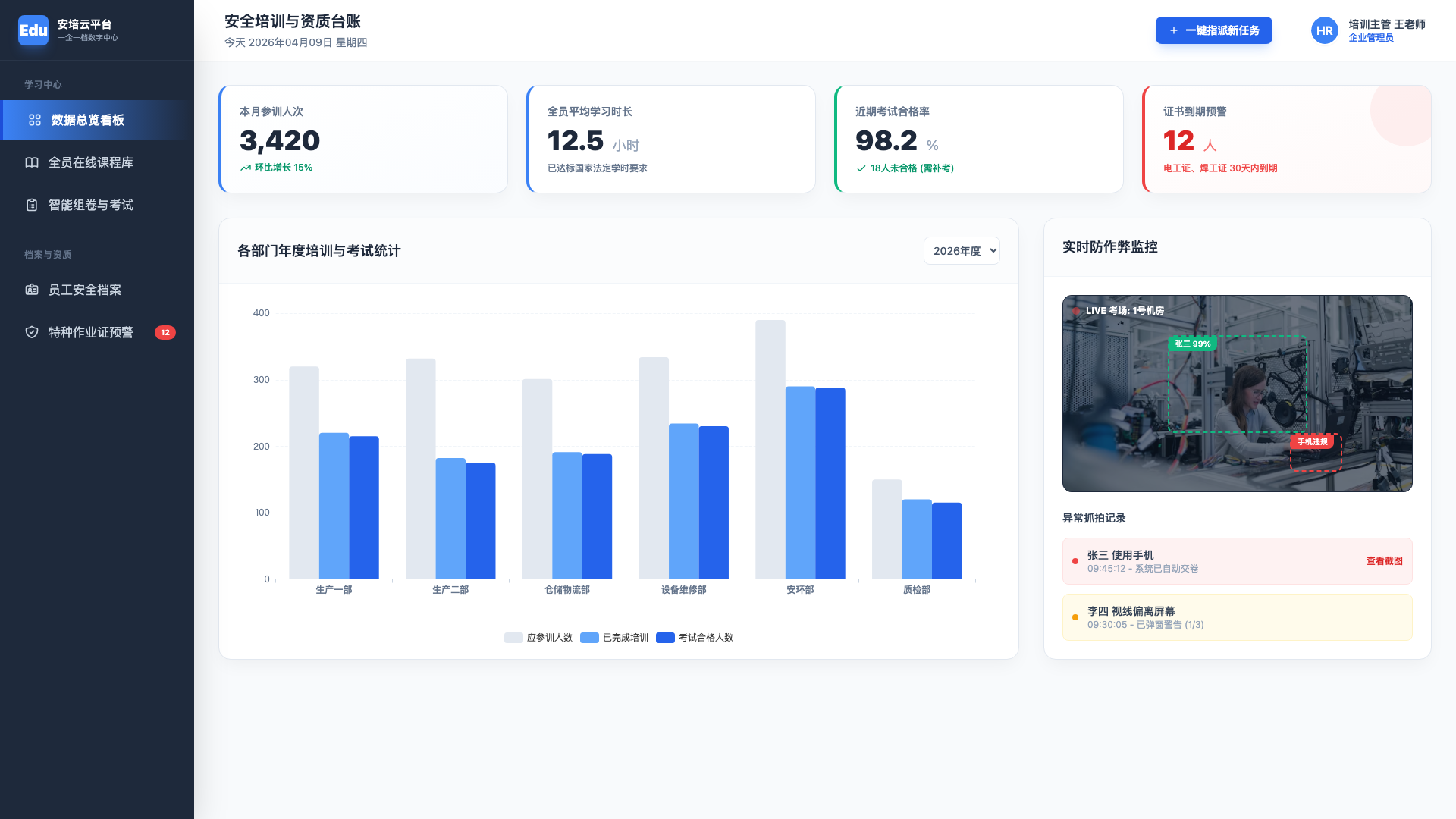Click the LIVE exam room video feed
Image resolution: width=1456 pixels, height=819 pixels.
click(1237, 393)
